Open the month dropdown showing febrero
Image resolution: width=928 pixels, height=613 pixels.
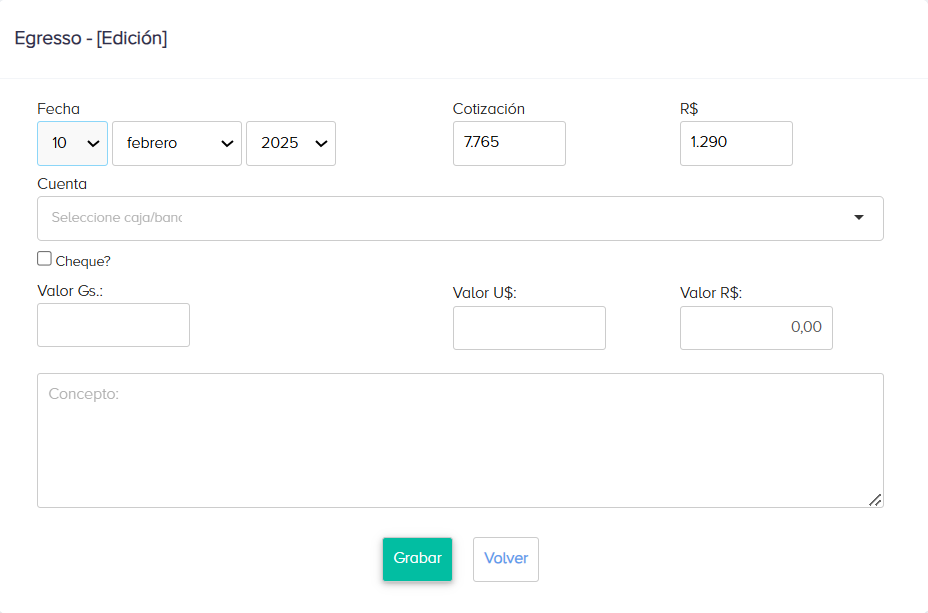[x=176, y=143]
